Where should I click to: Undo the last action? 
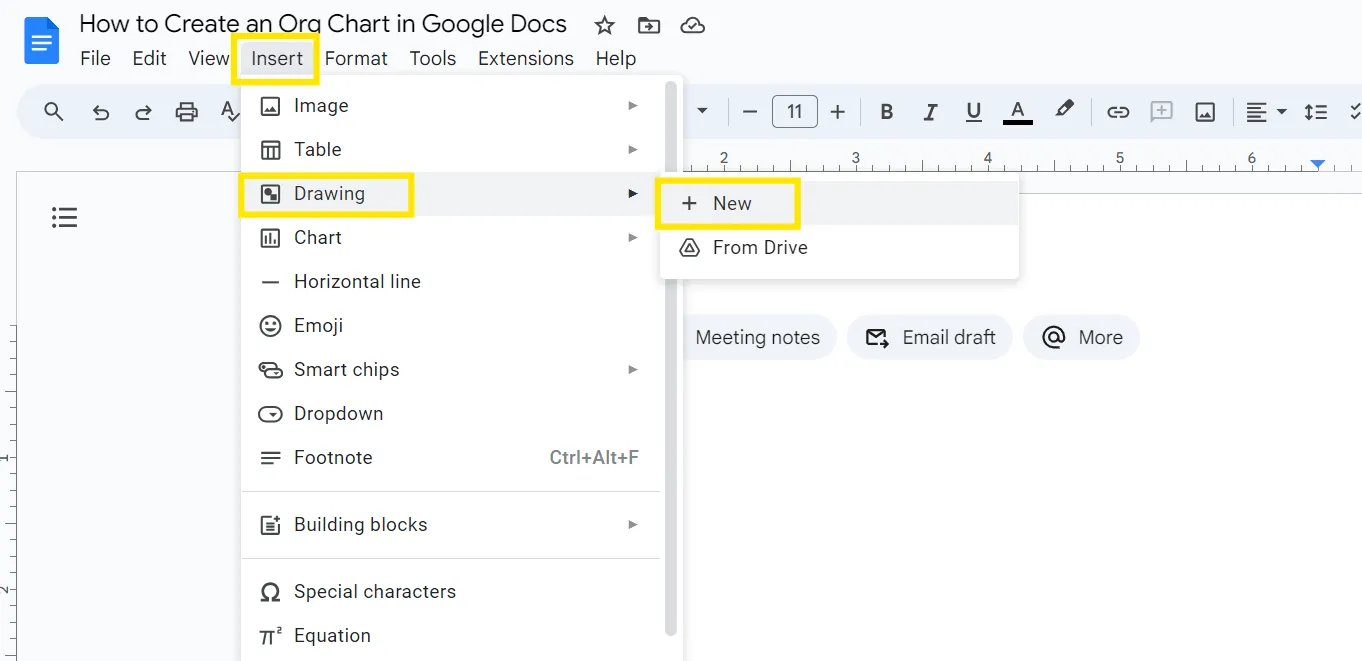[100, 112]
